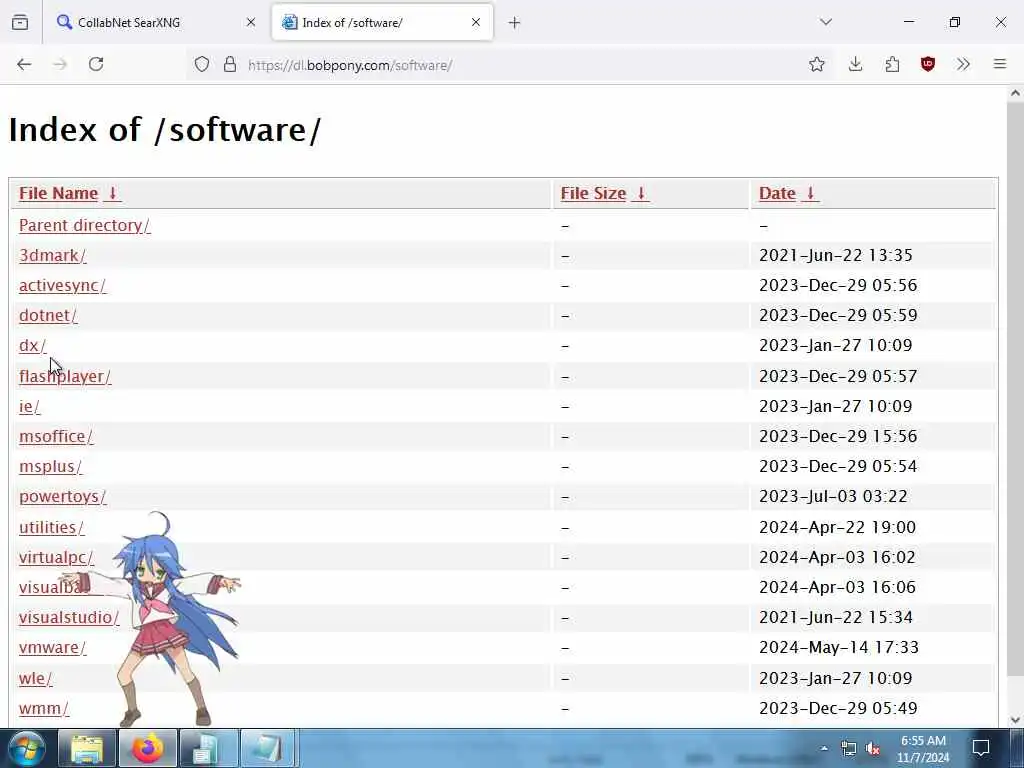Screen dimensions: 1024x768
Task: Open the activesync folder
Action: 63,285
